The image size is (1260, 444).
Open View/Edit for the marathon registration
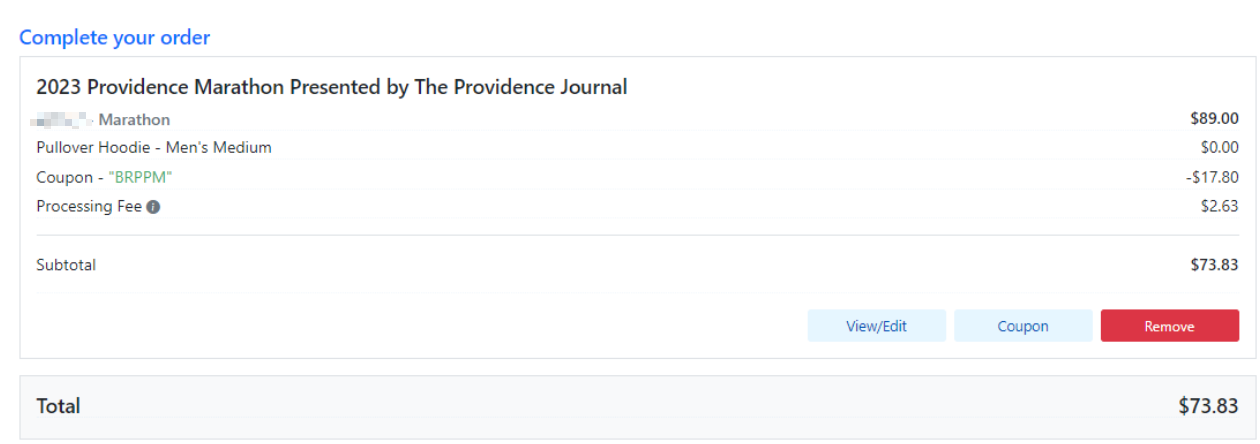(x=876, y=326)
